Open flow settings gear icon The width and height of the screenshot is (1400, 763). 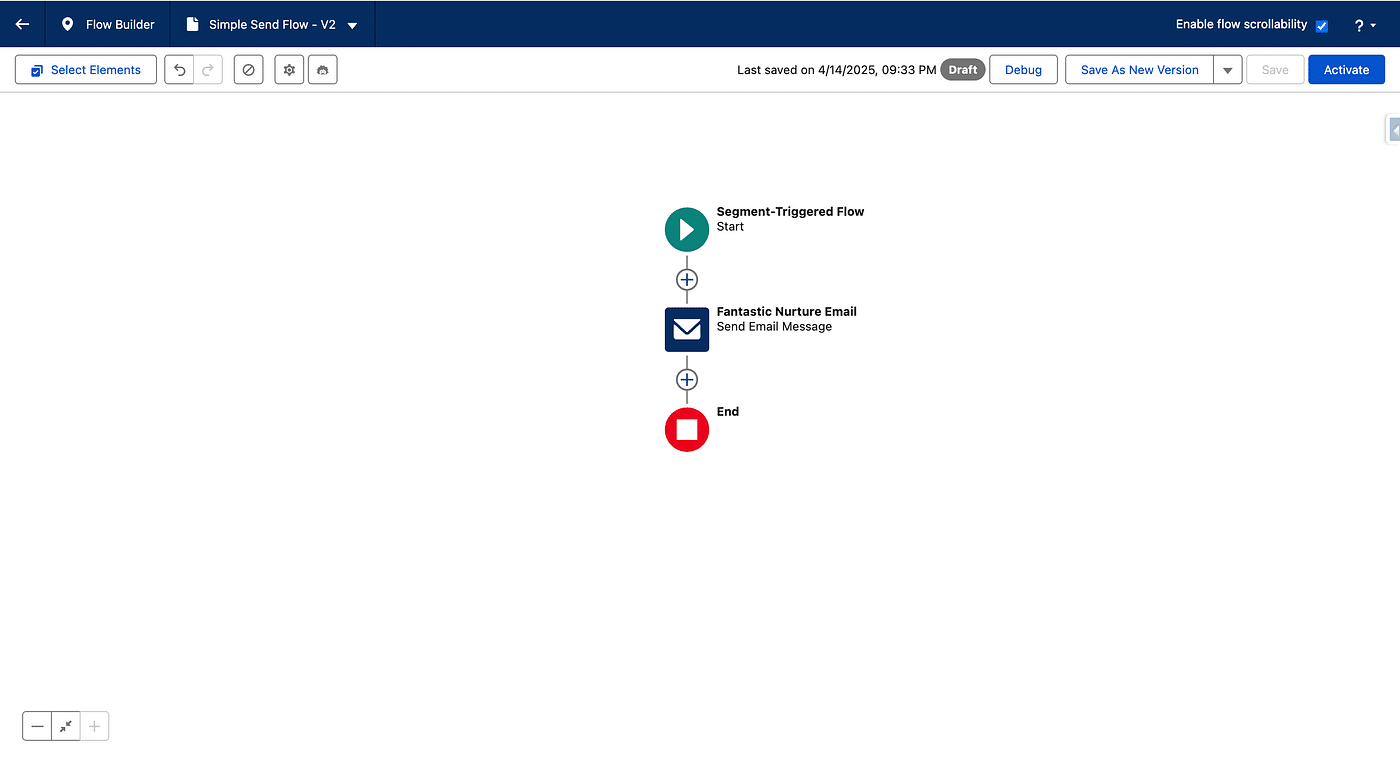[289, 70]
